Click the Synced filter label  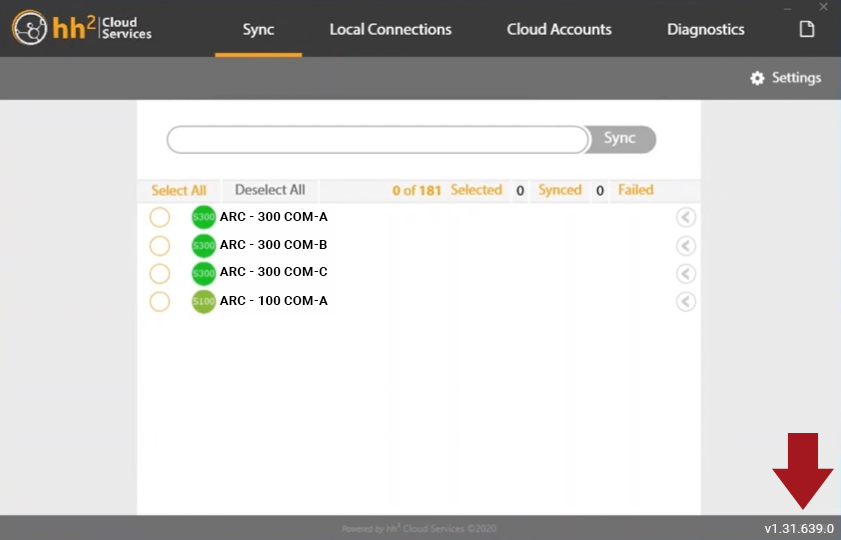tap(560, 190)
